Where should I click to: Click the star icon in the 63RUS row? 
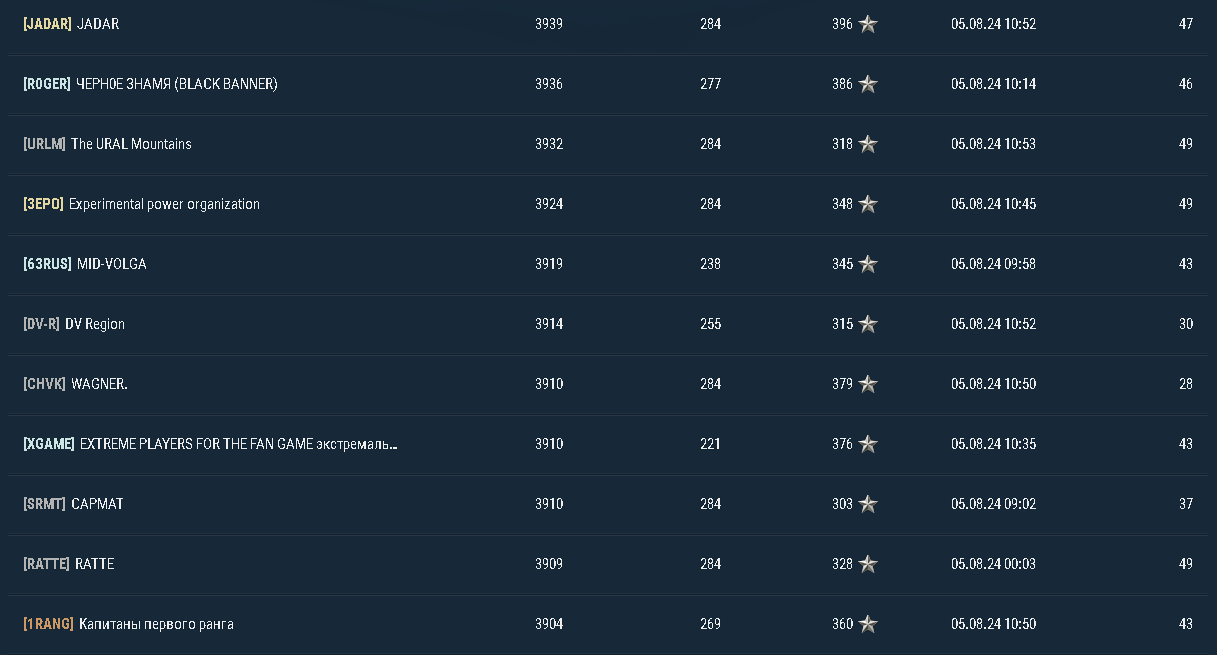point(868,264)
